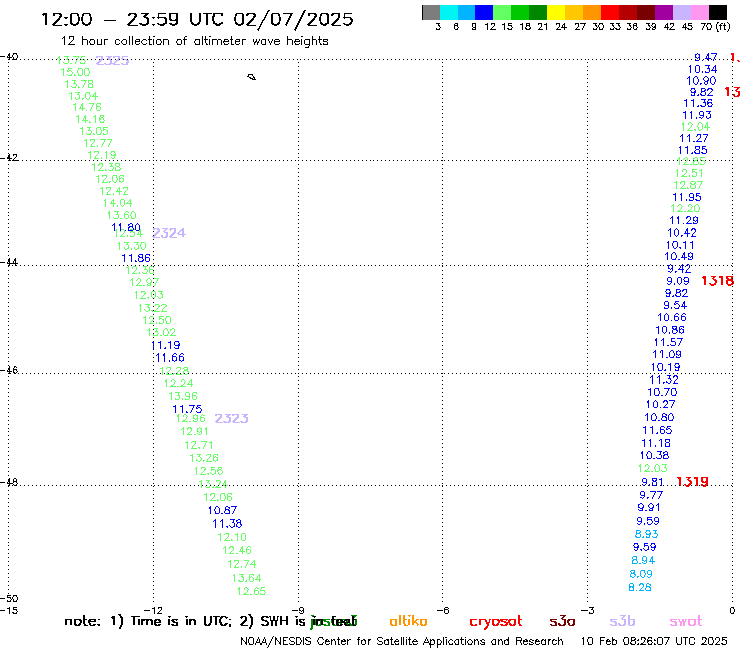This screenshot has height=650, width=740.
Task: Click the wave height value 13.64
Action: point(246,578)
